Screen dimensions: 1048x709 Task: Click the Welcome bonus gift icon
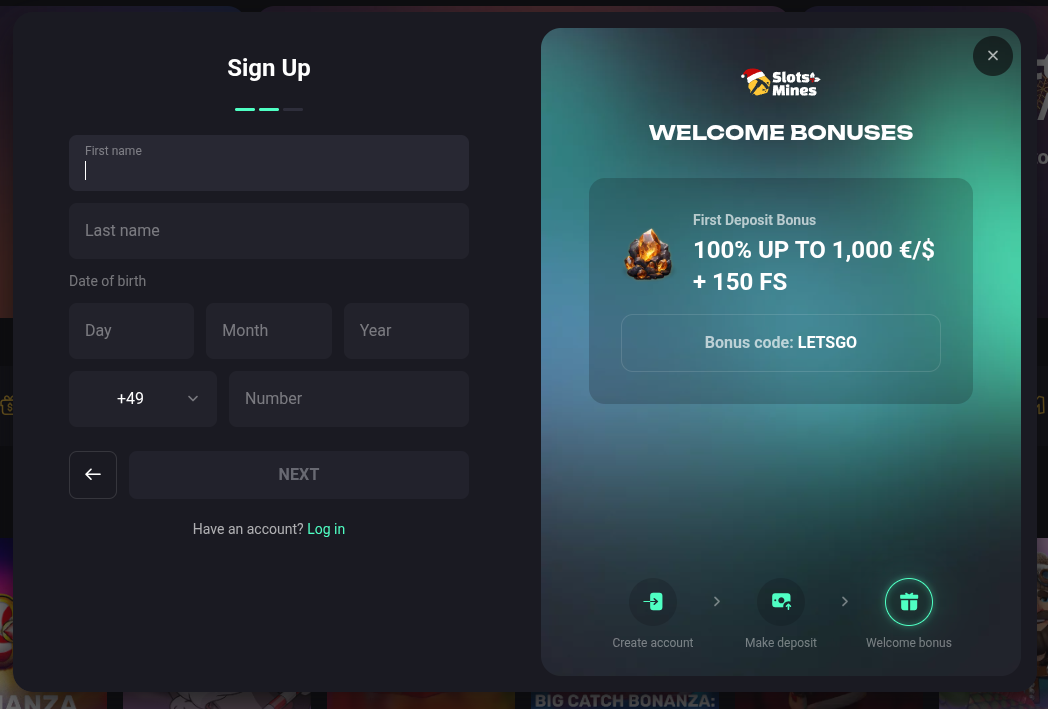tap(908, 601)
